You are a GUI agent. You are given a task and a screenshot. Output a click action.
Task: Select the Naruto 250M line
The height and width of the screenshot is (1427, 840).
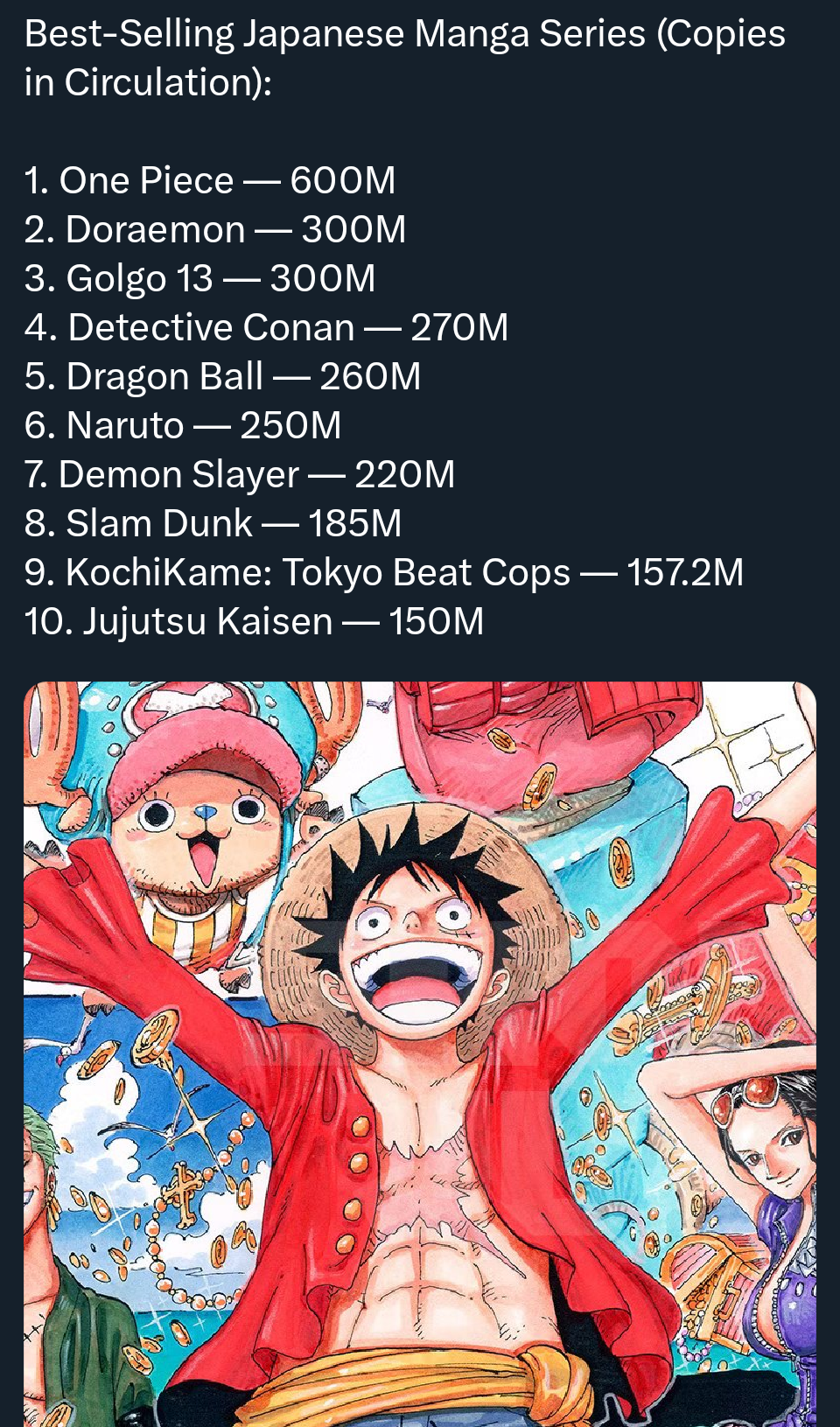(183, 425)
